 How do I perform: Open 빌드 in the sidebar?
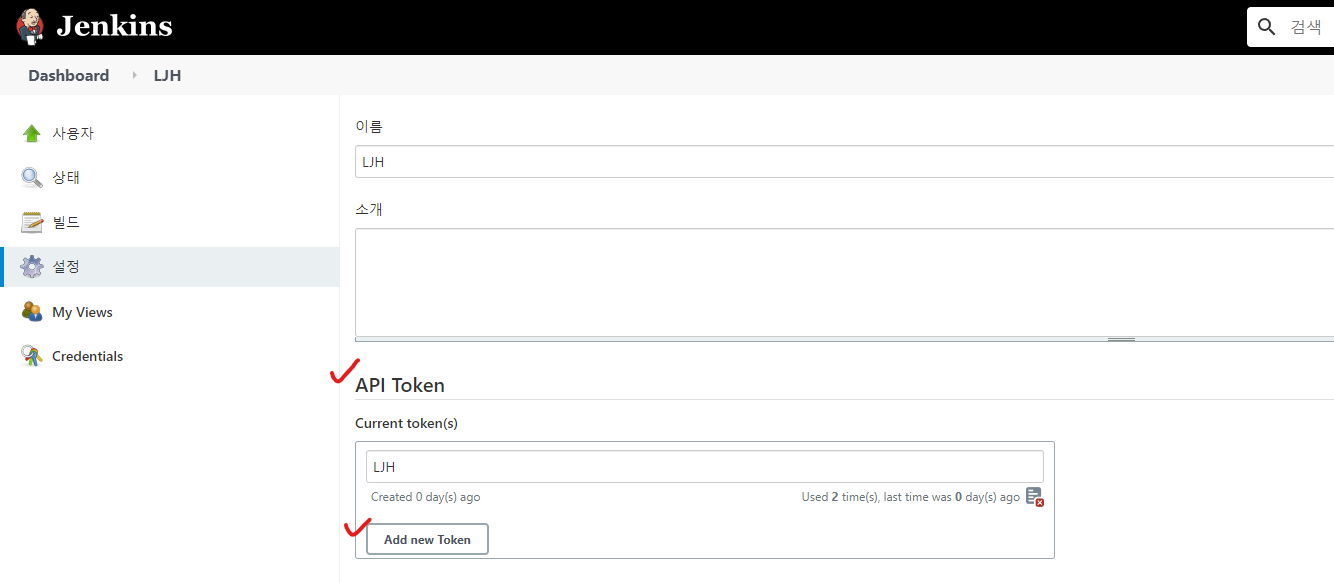pyautogui.click(x=66, y=222)
